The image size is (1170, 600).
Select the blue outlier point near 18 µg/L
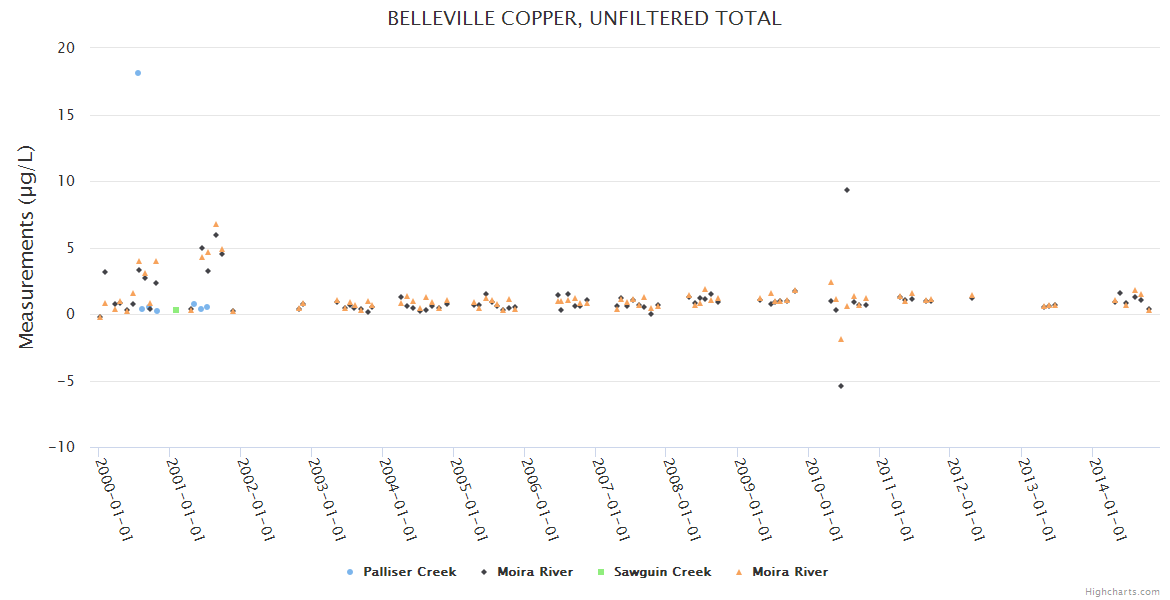coord(138,73)
